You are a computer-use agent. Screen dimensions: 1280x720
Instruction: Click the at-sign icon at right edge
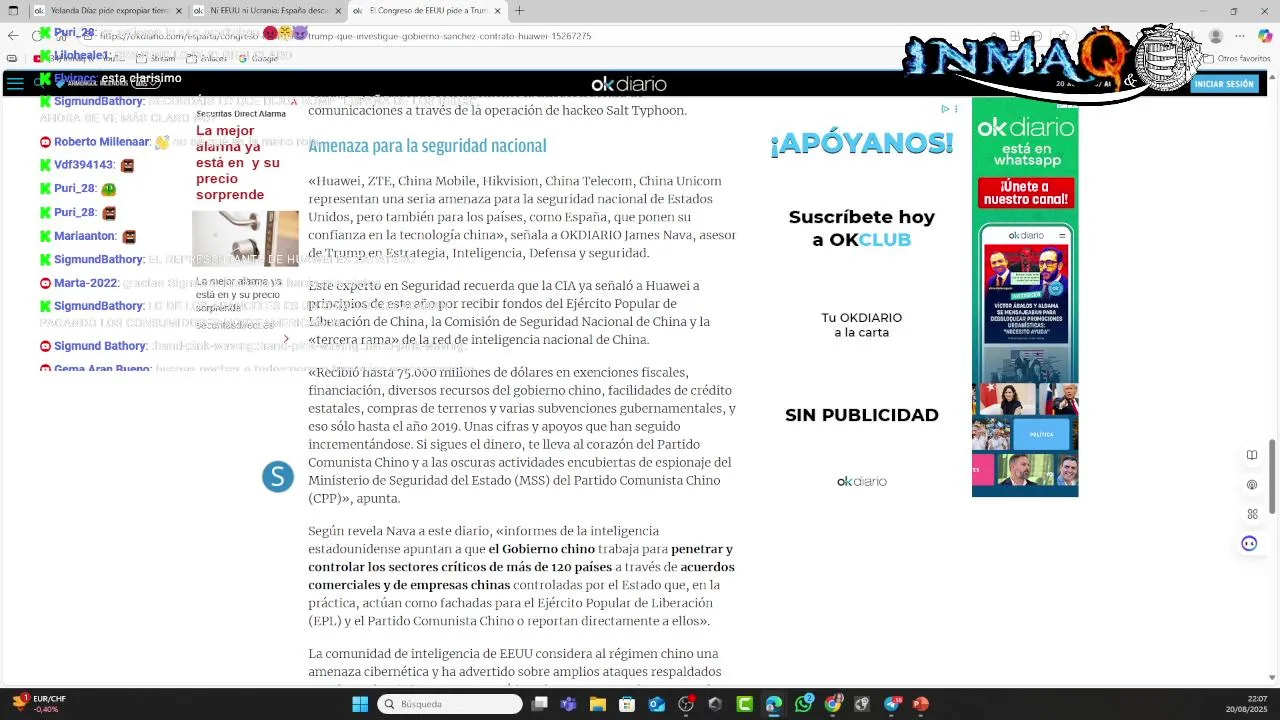coord(1251,484)
